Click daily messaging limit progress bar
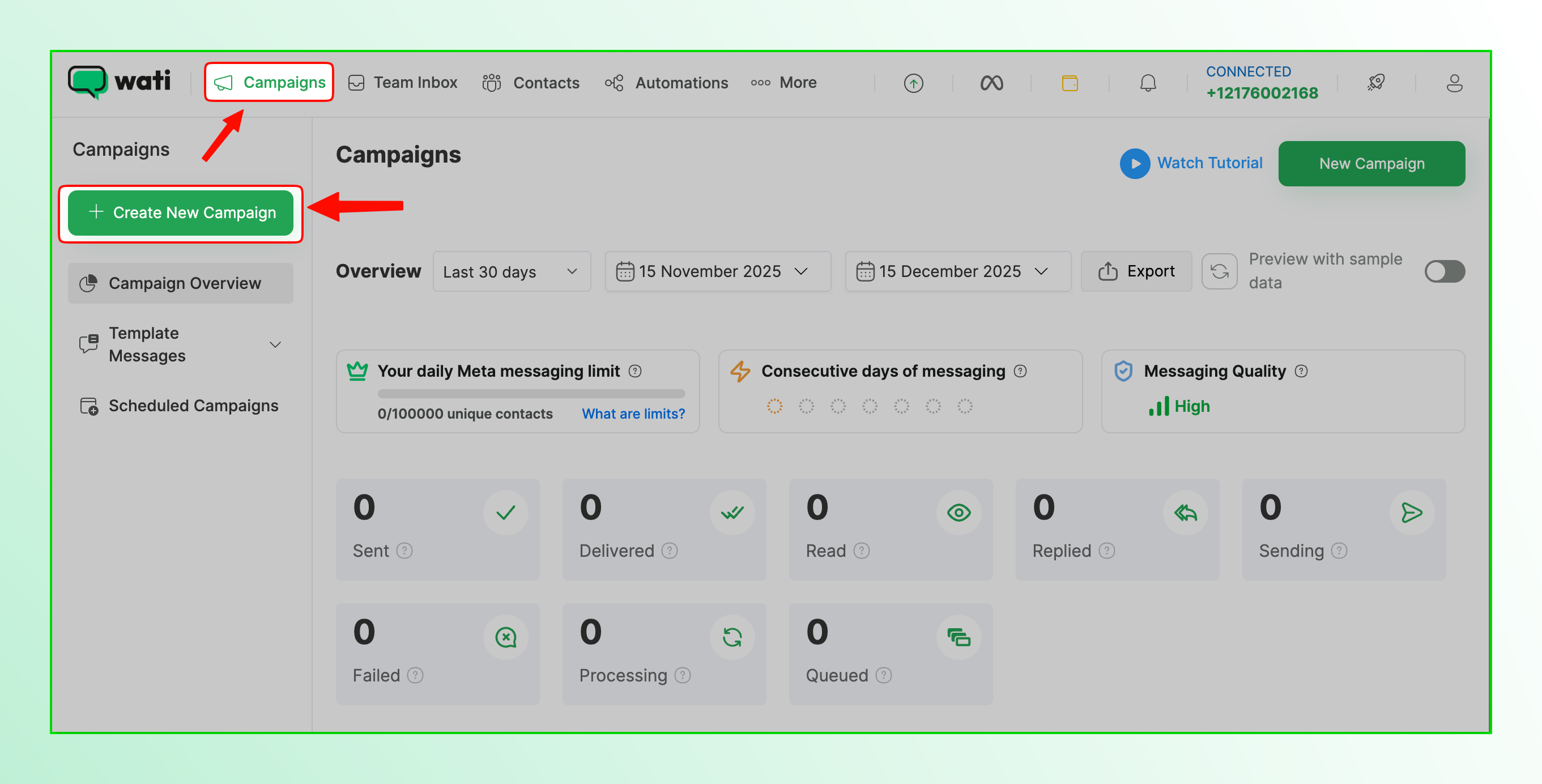Viewport: 1542px width, 784px height. click(531, 394)
